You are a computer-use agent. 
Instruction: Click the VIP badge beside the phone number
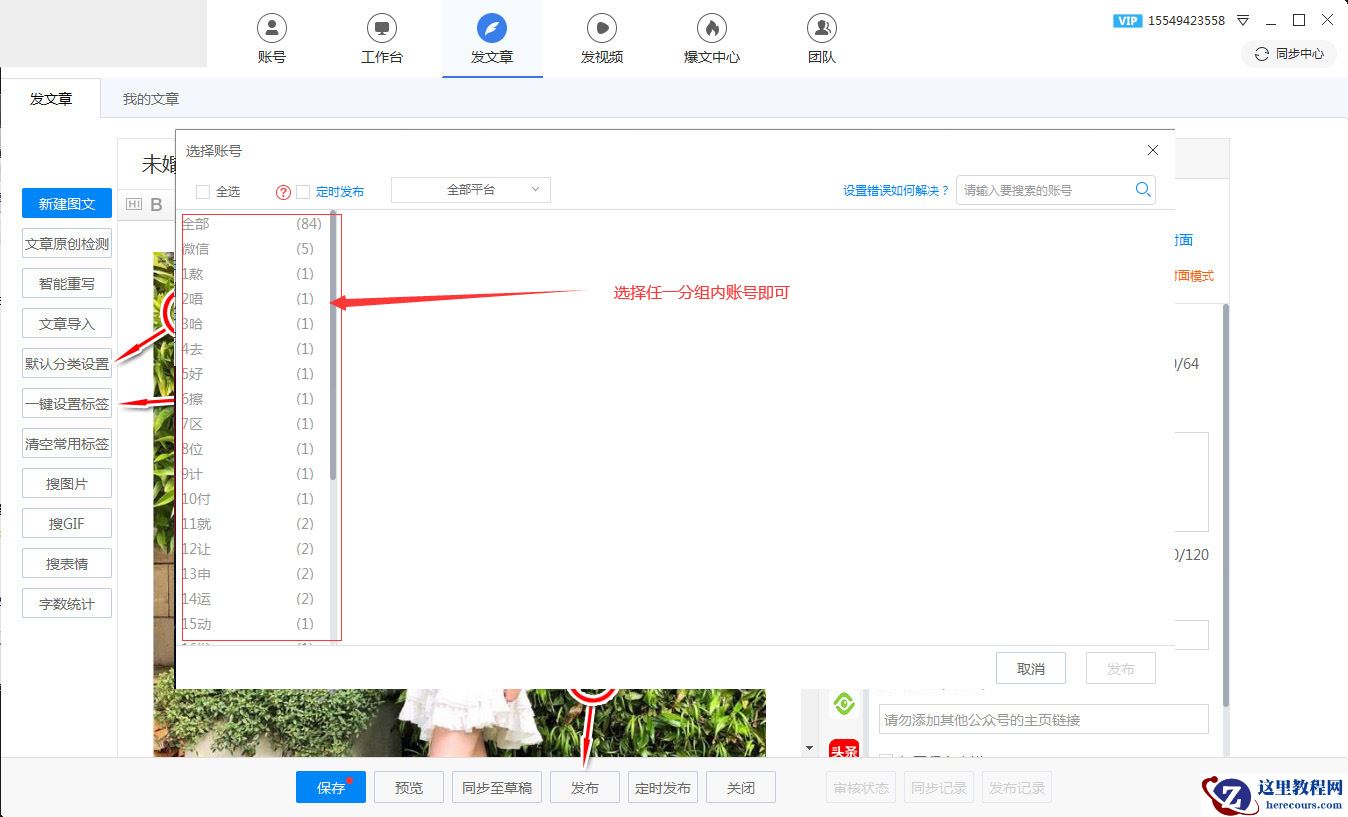coord(1127,21)
